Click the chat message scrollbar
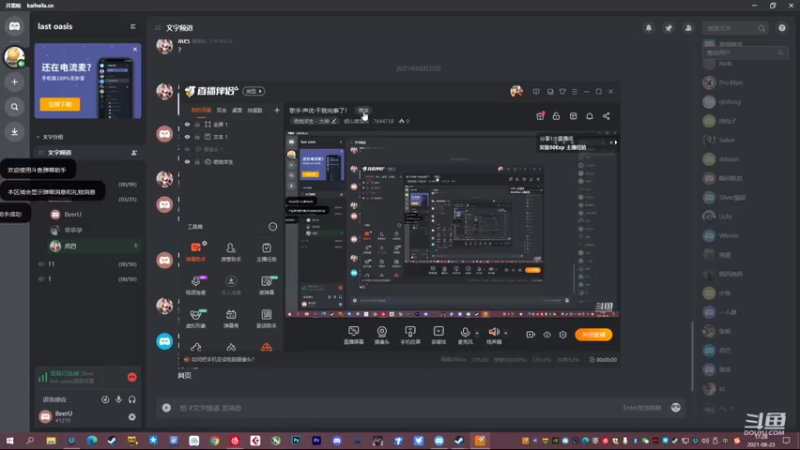The image size is (800, 450). click(x=692, y=356)
